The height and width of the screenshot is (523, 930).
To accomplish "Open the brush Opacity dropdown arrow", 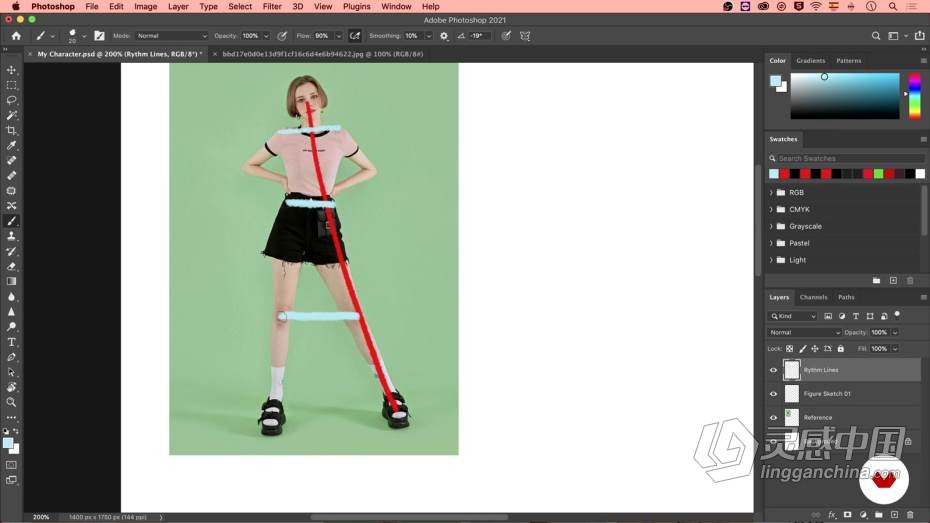I will (x=266, y=36).
